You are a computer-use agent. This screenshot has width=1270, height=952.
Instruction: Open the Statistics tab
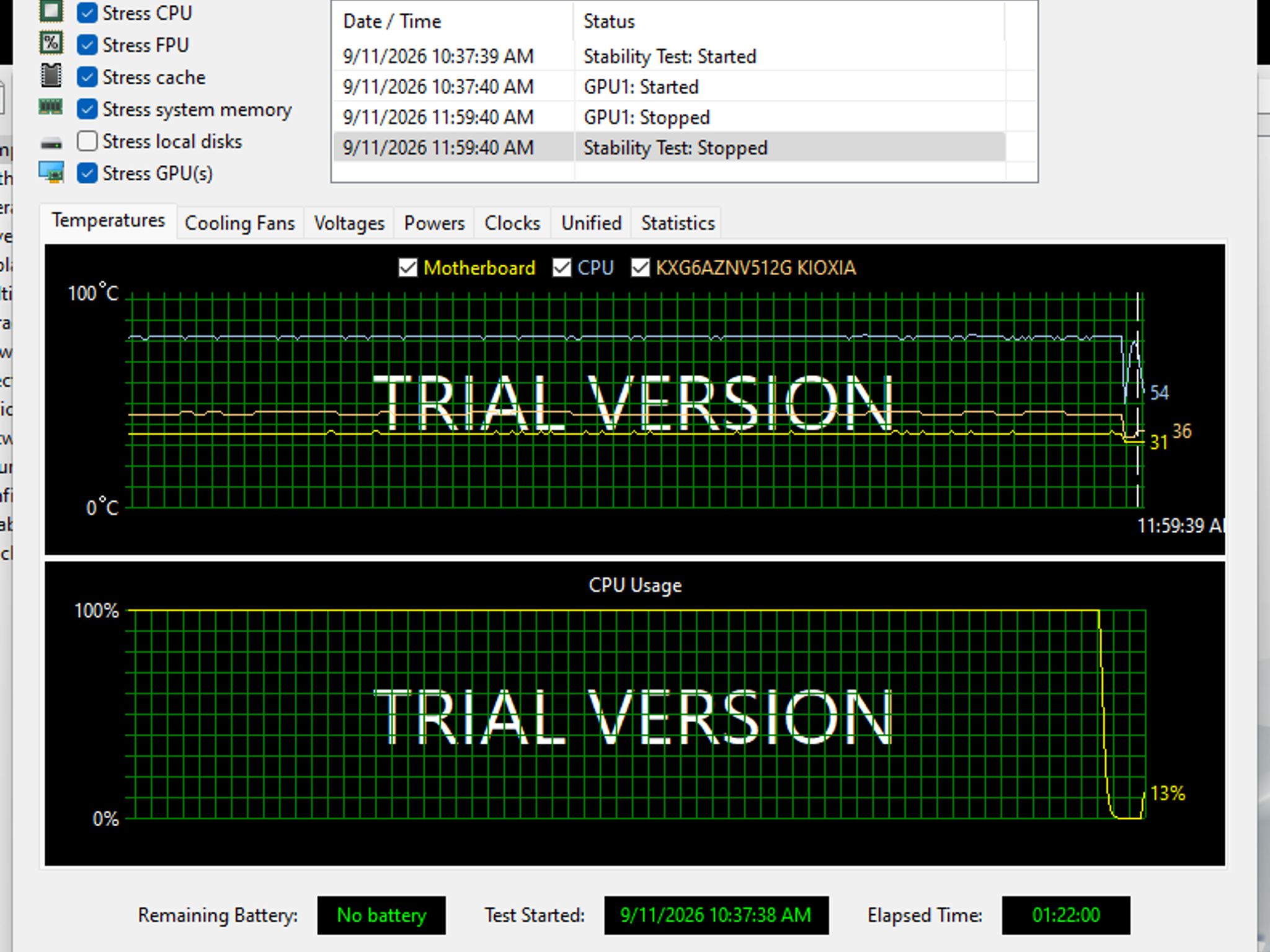click(678, 223)
